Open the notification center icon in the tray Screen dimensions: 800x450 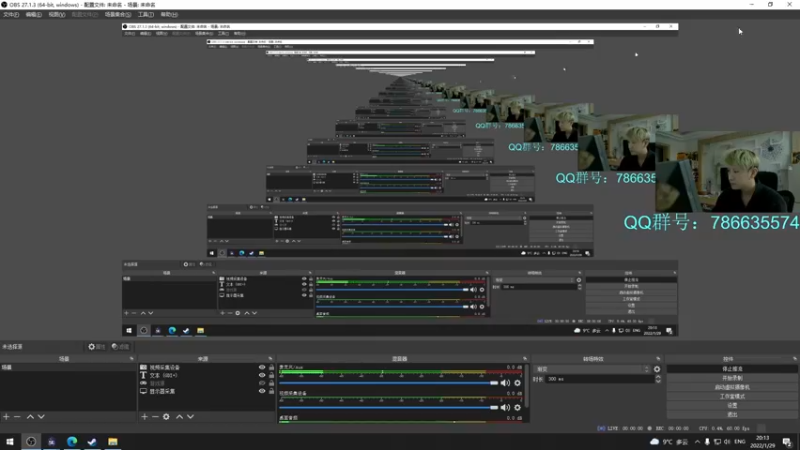pos(787,442)
